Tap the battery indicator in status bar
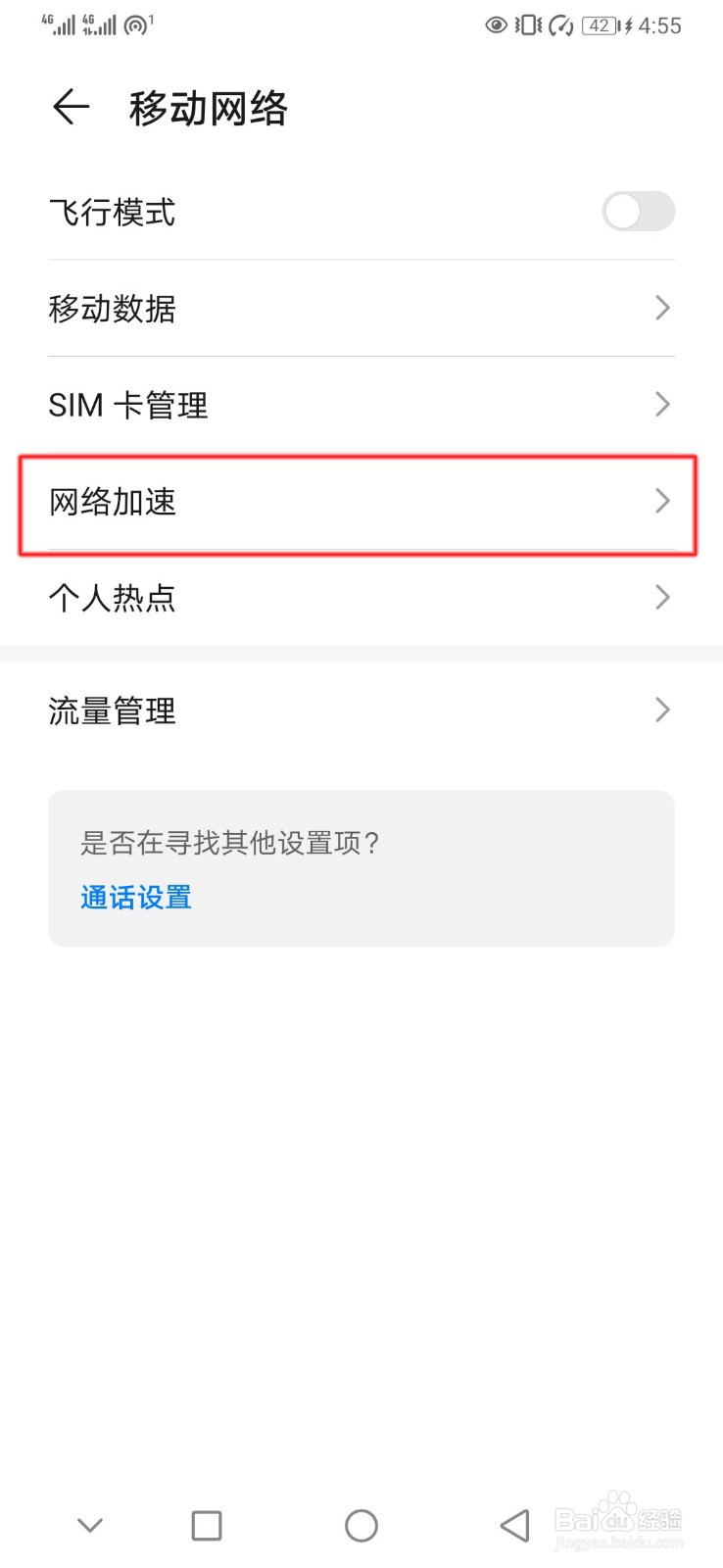This screenshot has height=1568, width=723. tap(601, 25)
